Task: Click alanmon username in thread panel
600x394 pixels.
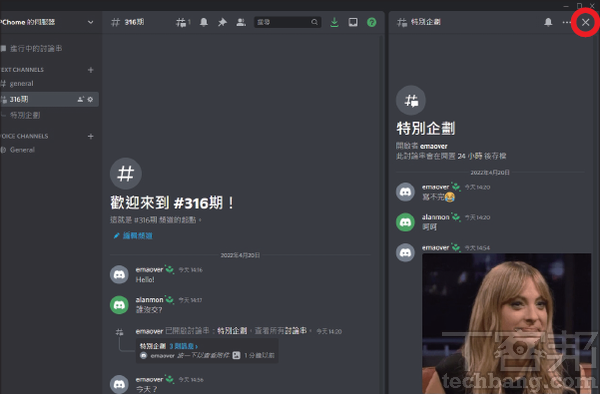Action: 435,217
